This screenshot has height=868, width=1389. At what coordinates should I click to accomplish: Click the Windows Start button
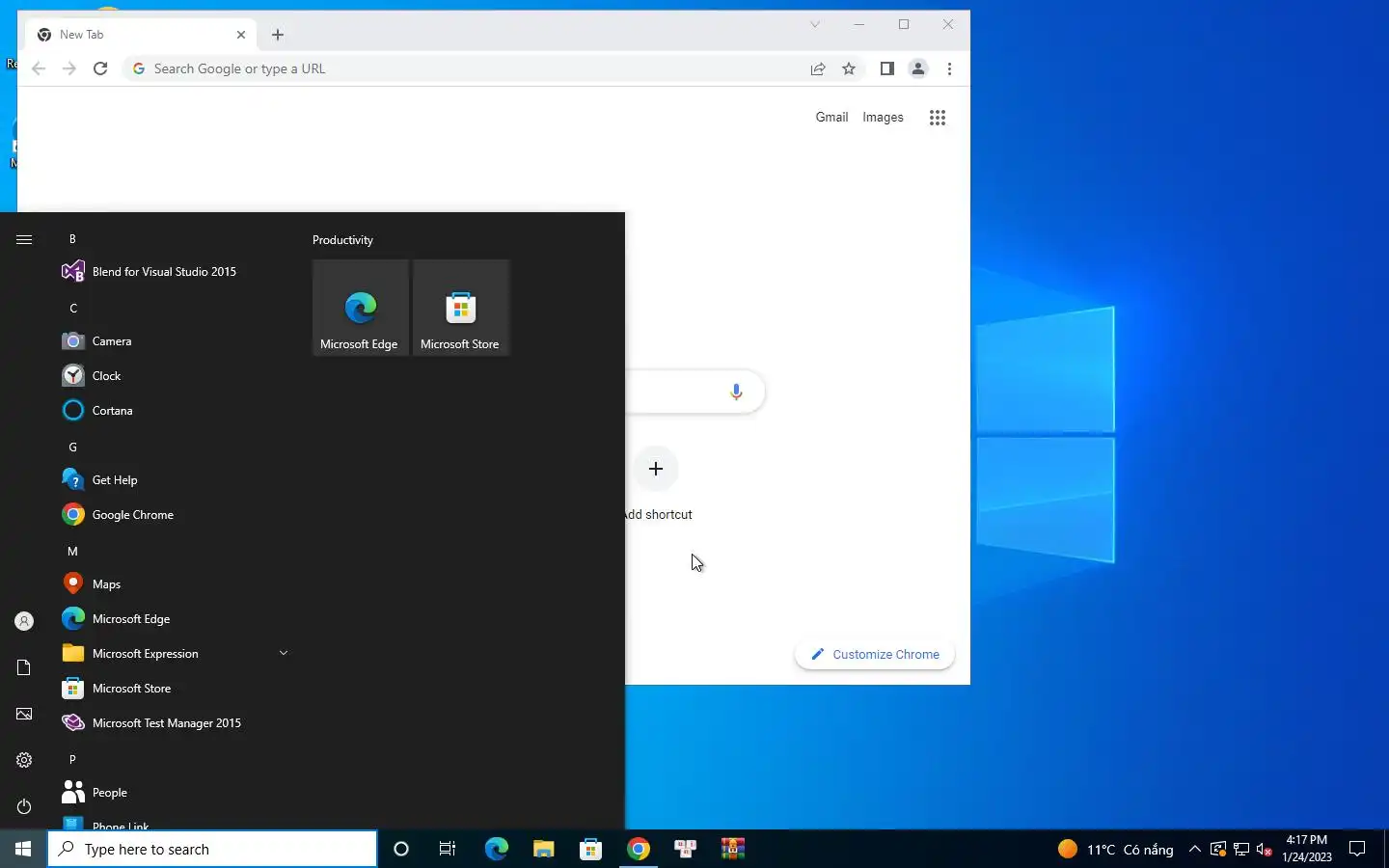[23, 849]
